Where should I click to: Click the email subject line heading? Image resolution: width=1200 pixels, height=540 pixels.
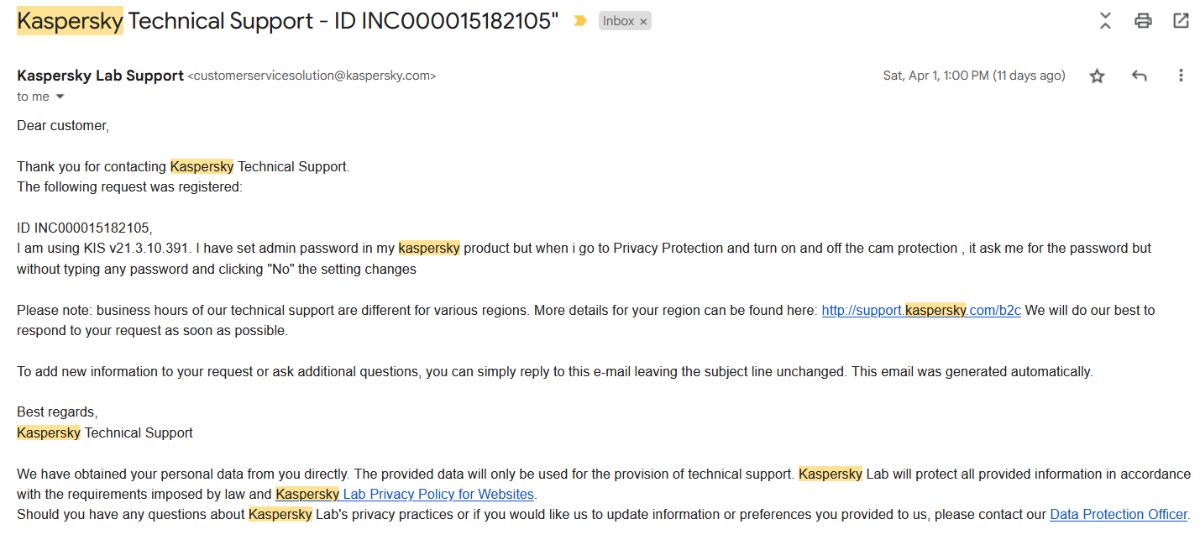click(288, 22)
